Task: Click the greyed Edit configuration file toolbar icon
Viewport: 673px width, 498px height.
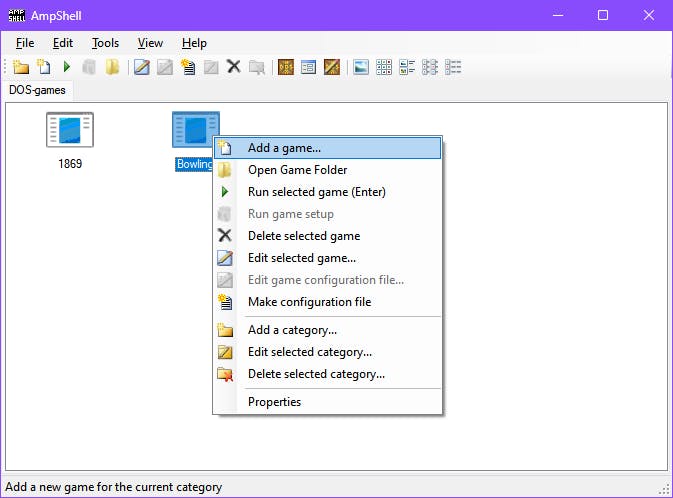Action: pos(165,67)
